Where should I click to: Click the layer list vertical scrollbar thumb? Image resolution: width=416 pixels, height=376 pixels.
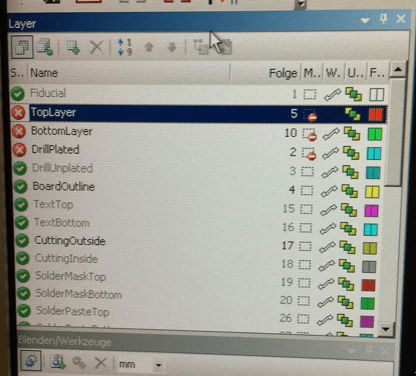(x=396, y=132)
